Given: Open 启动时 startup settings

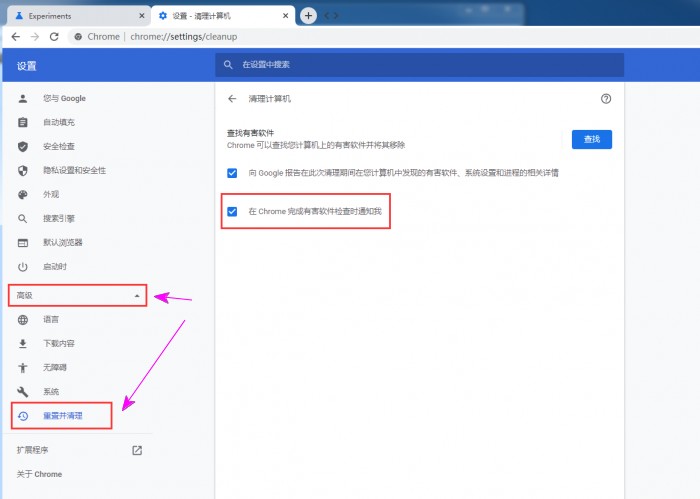Looking at the screenshot, I should 54,267.
